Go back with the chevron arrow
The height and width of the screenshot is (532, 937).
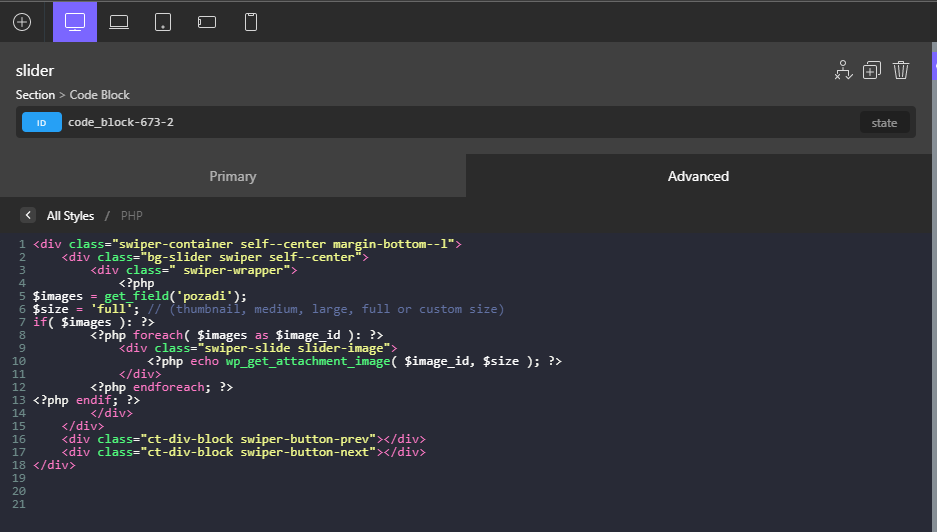point(27,215)
